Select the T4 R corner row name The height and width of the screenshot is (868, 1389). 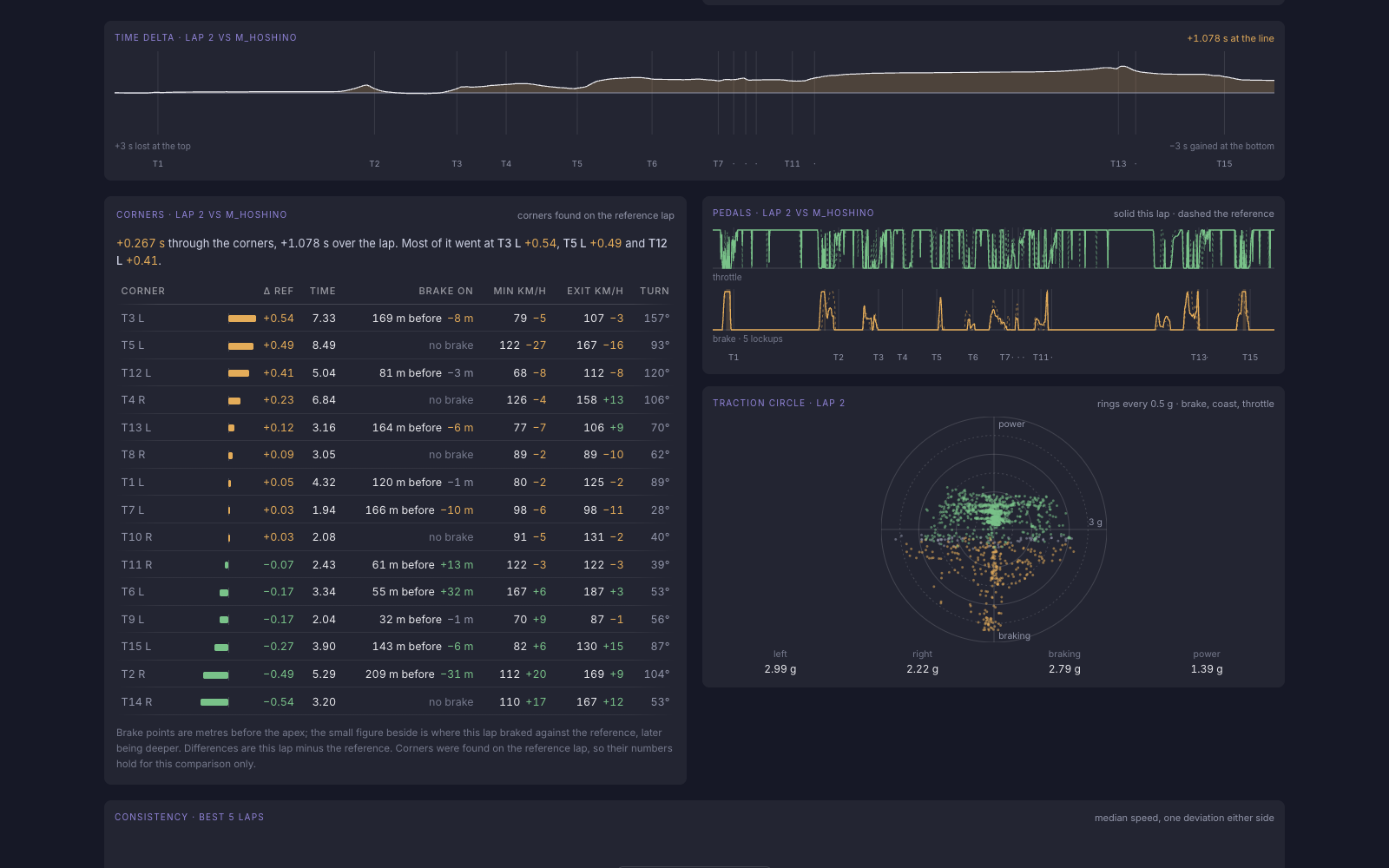tap(133, 400)
